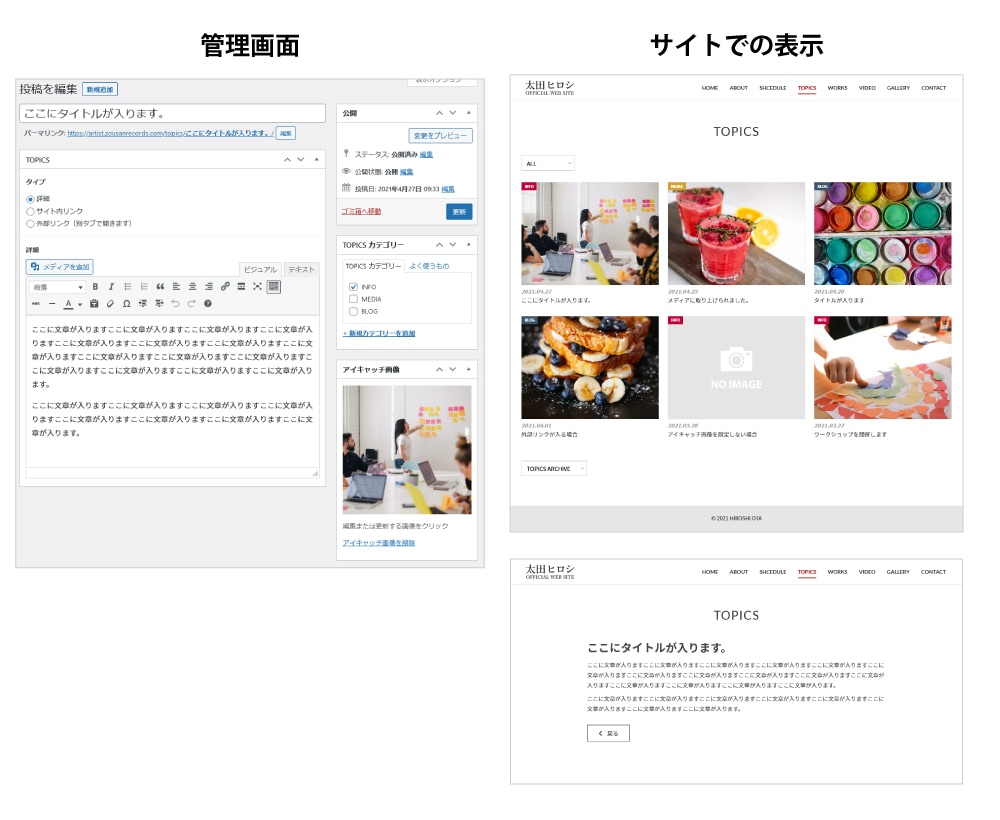This screenshot has width=1000, height=820.
Task: Collapse the 公開 publish panel
Action: [x=469, y=113]
